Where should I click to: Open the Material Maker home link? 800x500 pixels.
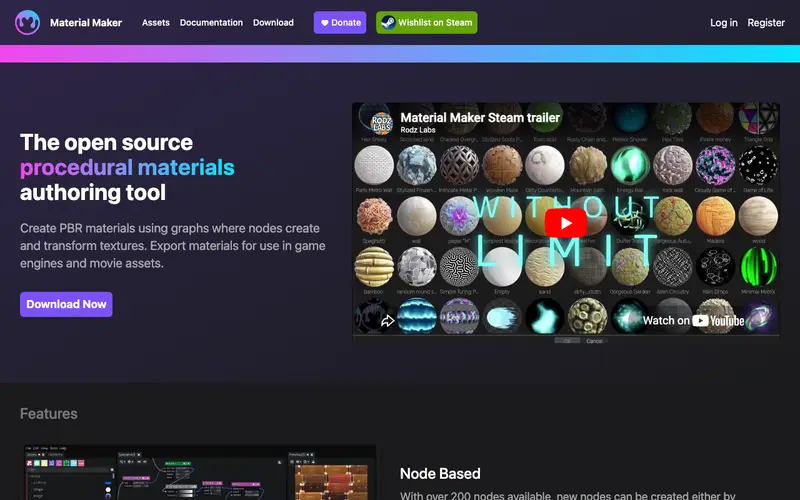[86, 22]
